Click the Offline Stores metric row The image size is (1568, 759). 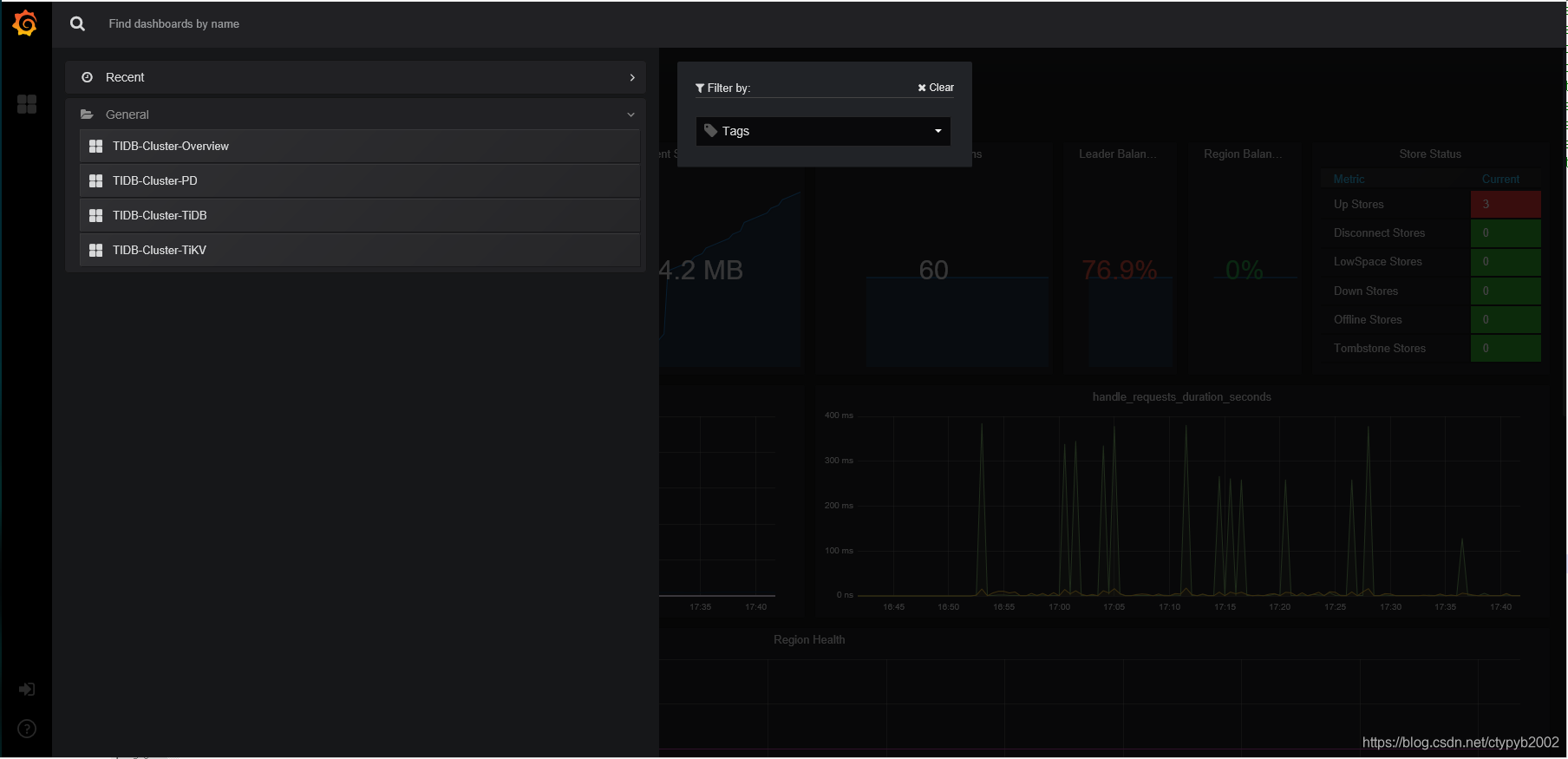pos(1430,320)
